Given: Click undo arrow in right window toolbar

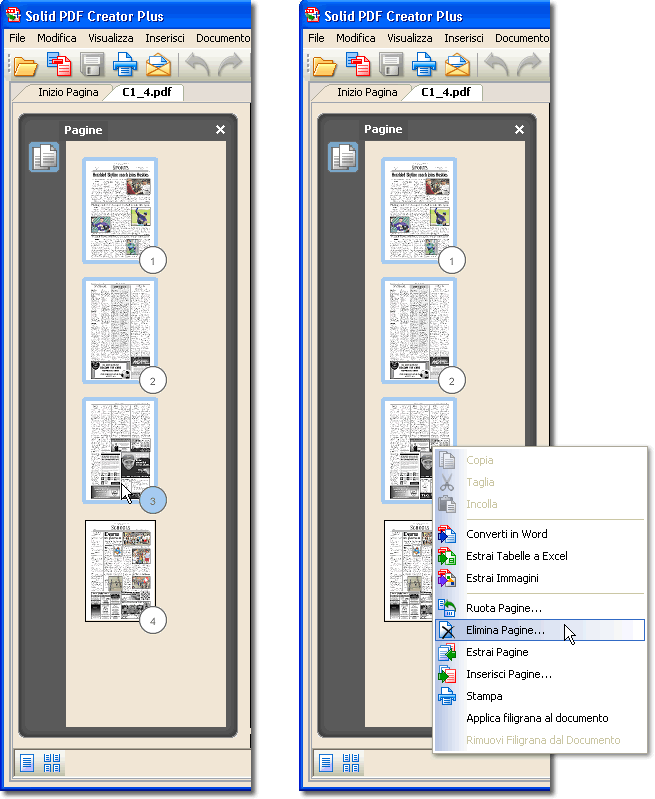Looking at the screenshot, I should pyautogui.click(x=496, y=64).
